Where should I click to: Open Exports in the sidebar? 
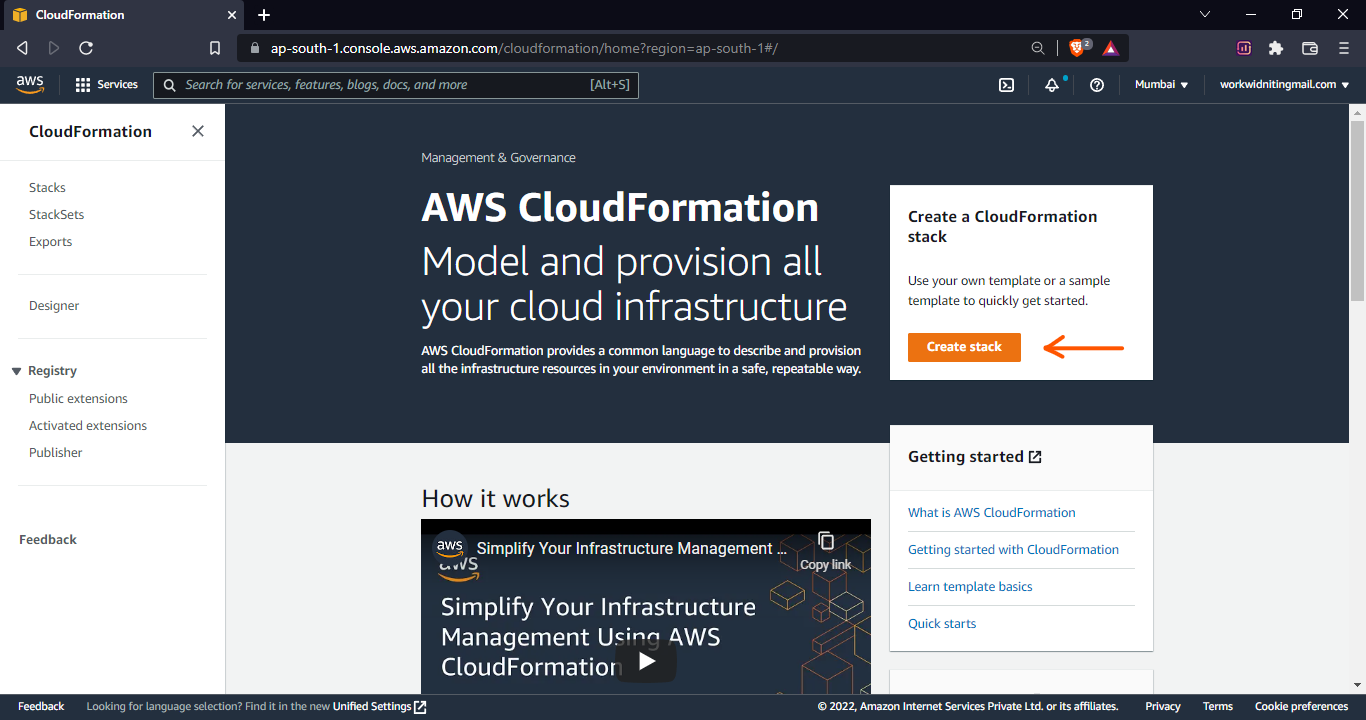(x=50, y=242)
